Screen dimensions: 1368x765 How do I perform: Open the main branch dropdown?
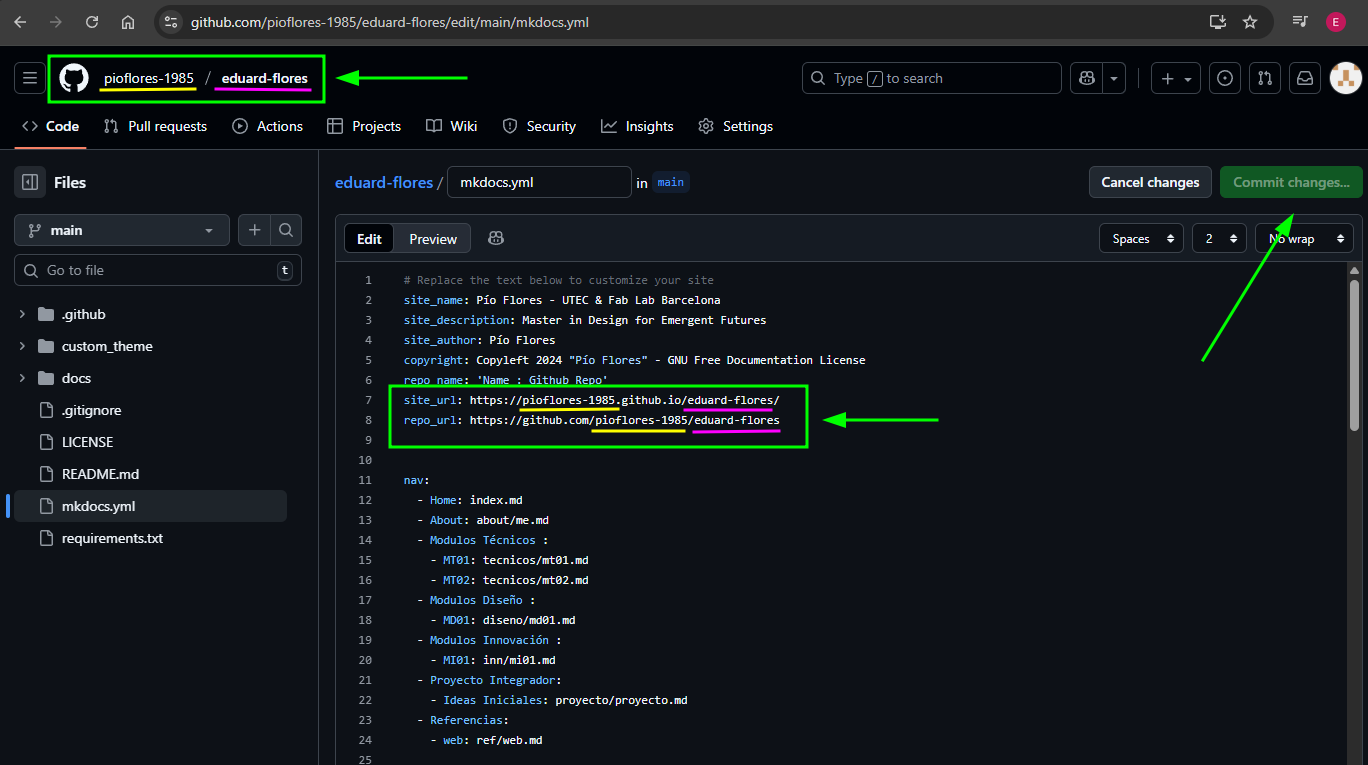click(122, 230)
